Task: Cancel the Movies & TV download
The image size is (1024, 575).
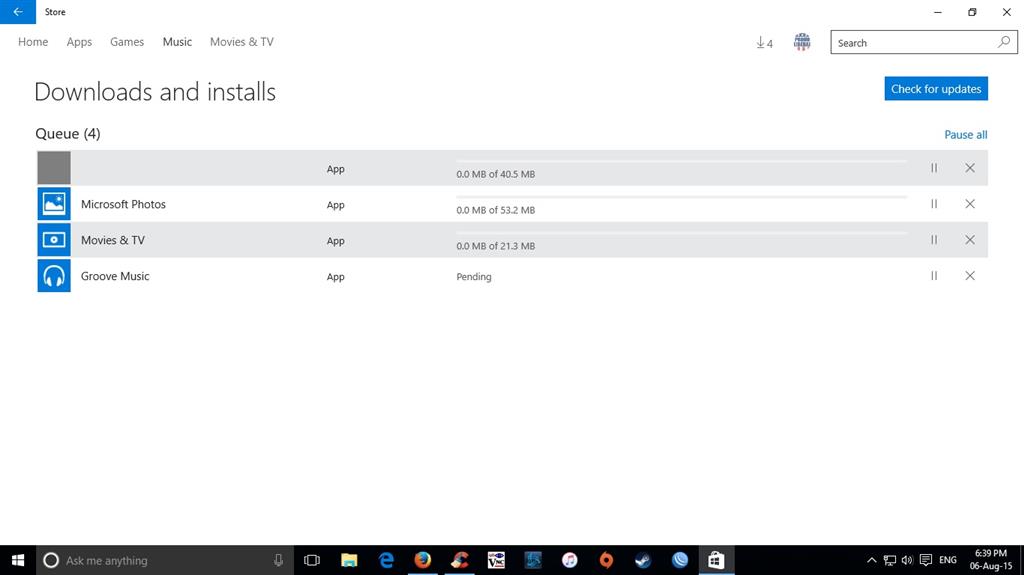Action: pos(970,240)
